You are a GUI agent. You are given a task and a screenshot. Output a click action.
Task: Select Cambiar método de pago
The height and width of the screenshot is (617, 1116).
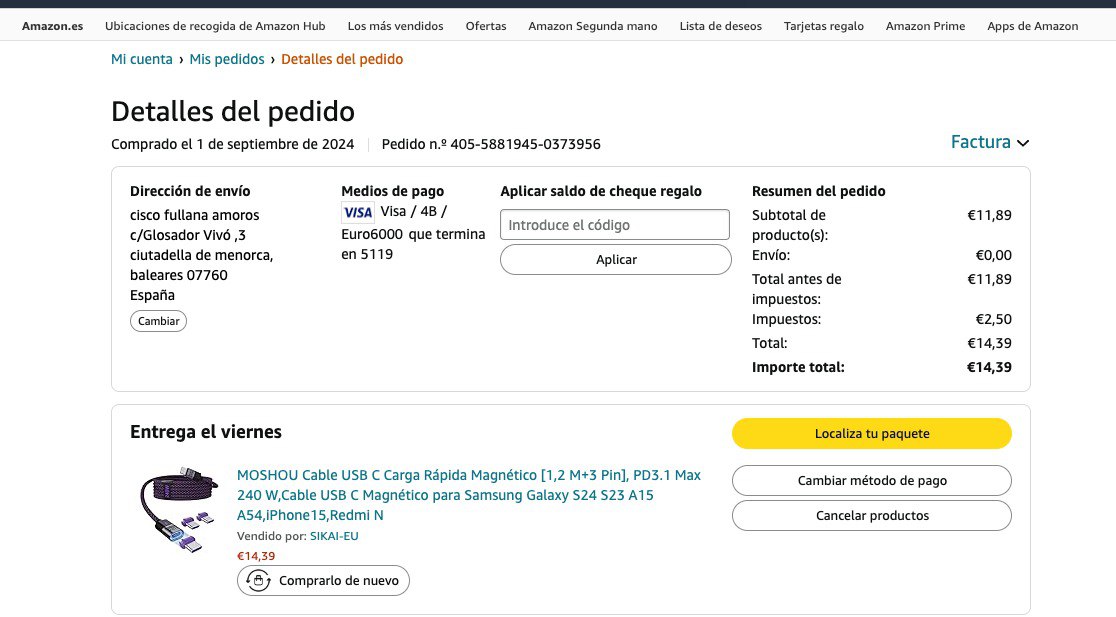(871, 480)
